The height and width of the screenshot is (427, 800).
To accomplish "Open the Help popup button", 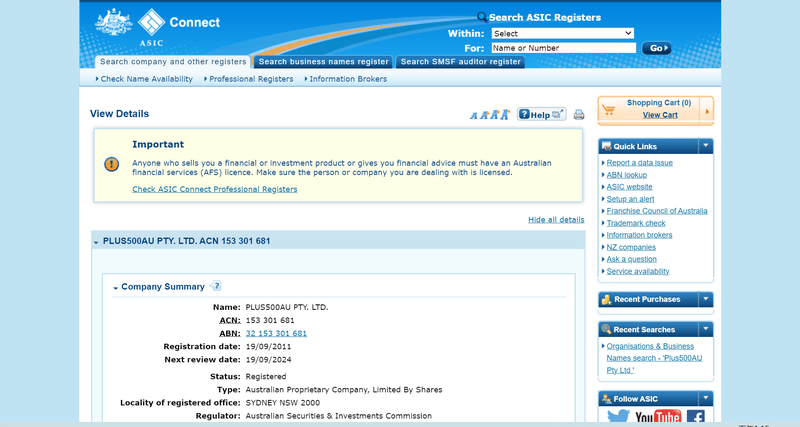I will pyautogui.click(x=541, y=114).
